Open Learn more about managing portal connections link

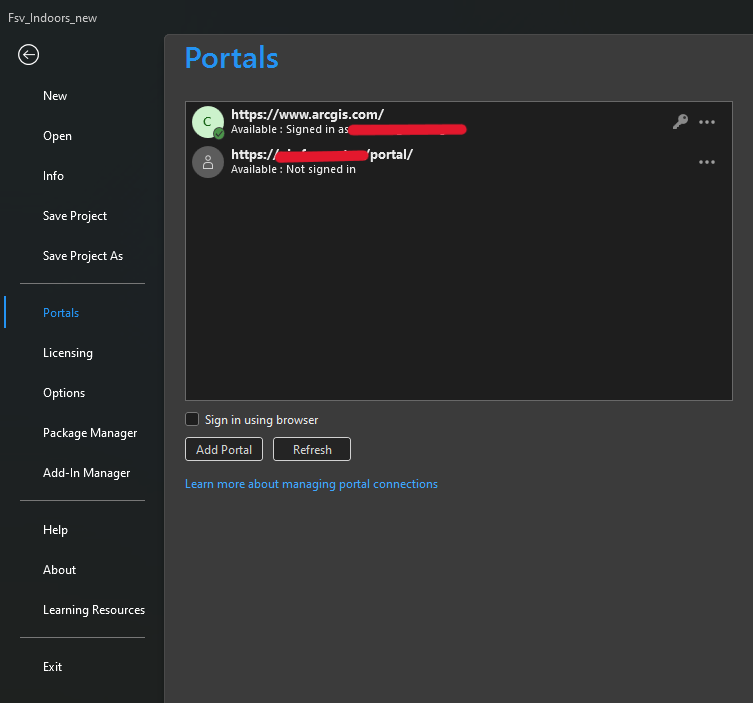coord(311,484)
